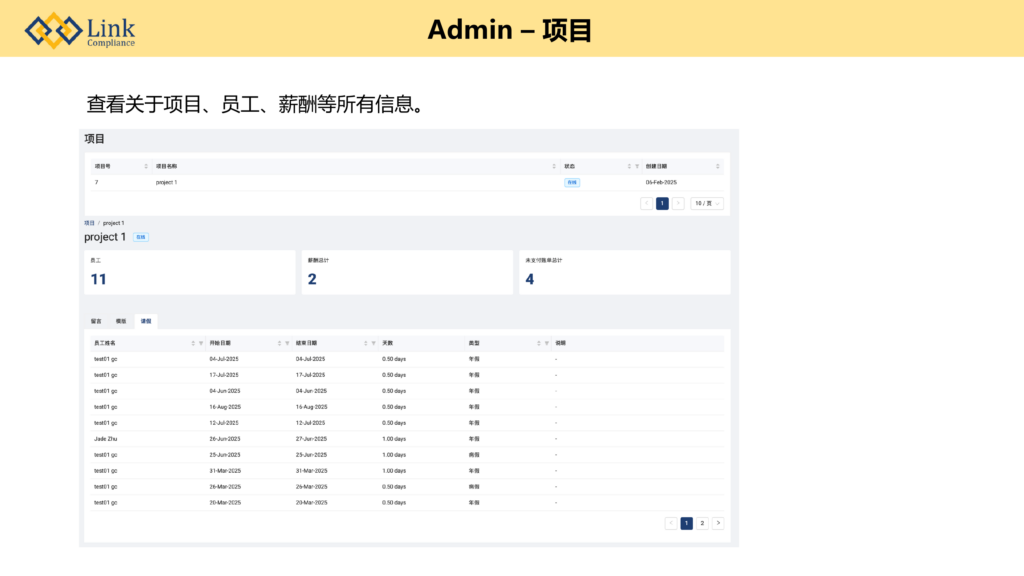
Task: Open the filter on 开始日期 column
Action: [x=287, y=343]
